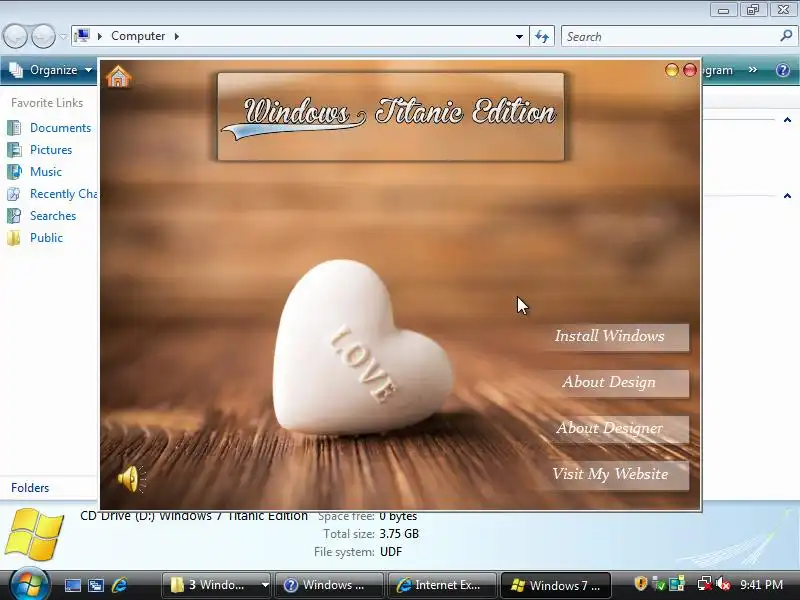Open dropdown arrow on 3 Windo... taskbar group
Viewport: 800px width, 600px height.
pos(265,585)
